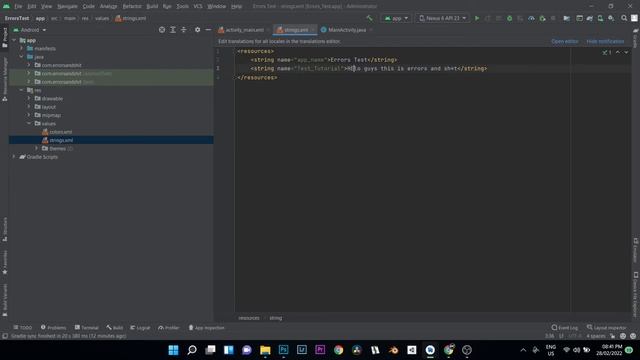The height and width of the screenshot is (360, 640).
Task: Open the VCS menu
Action: 198,7
